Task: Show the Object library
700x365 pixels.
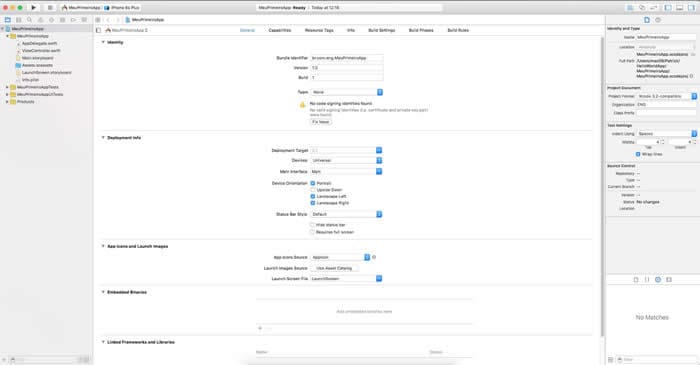Action: pos(658,280)
